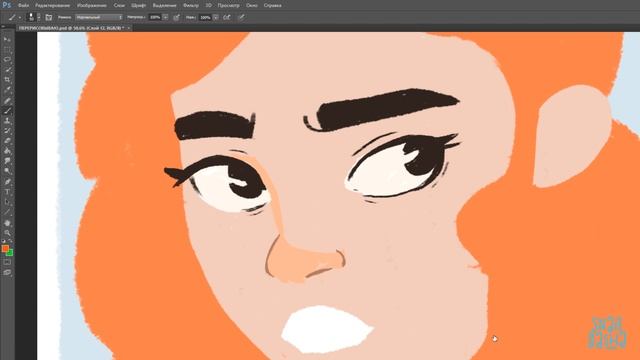Select the Zoom tool
Image resolution: width=640 pixels, height=360 pixels.
pyautogui.click(x=7, y=233)
